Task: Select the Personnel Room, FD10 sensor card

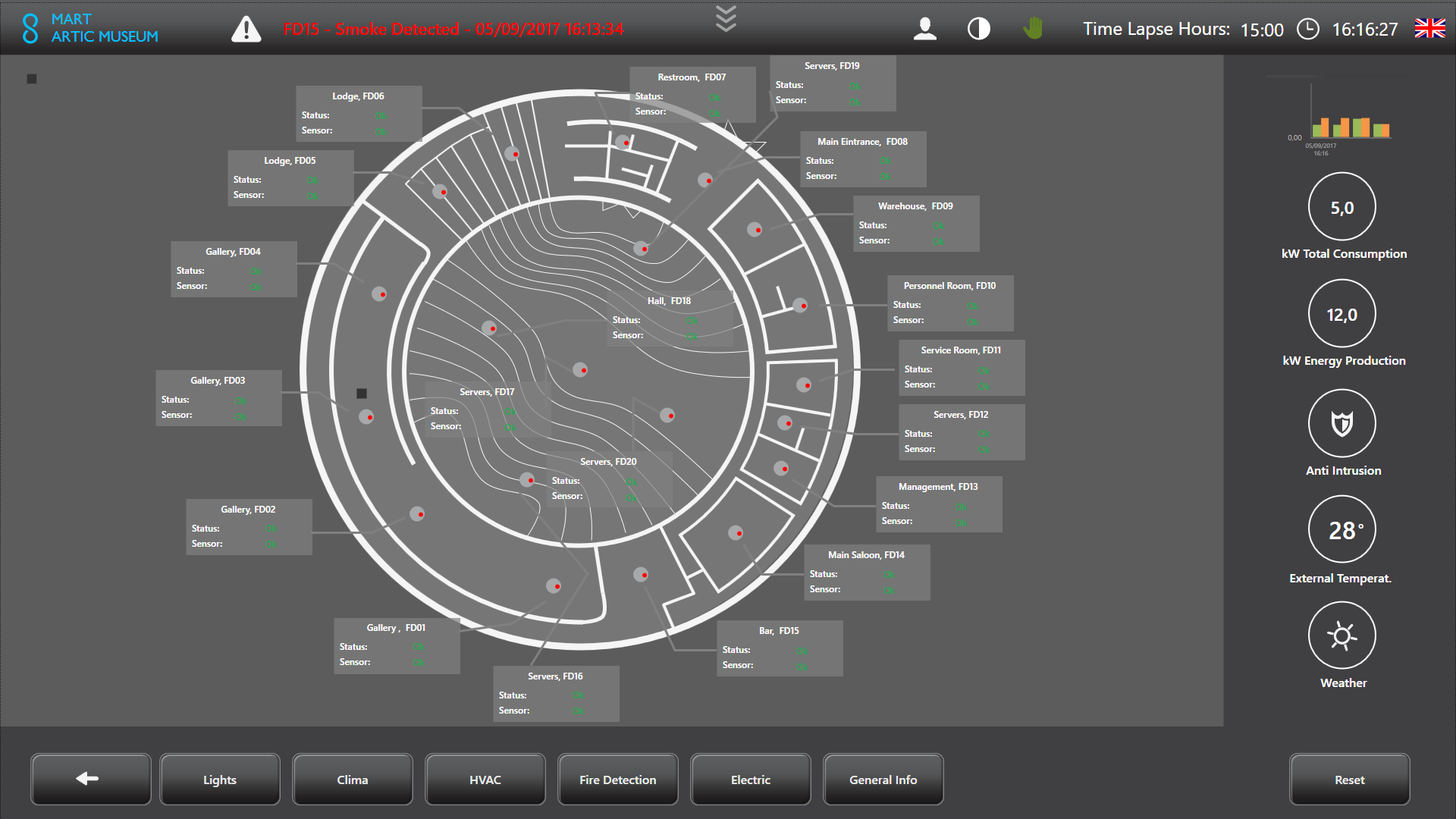Action: point(950,303)
